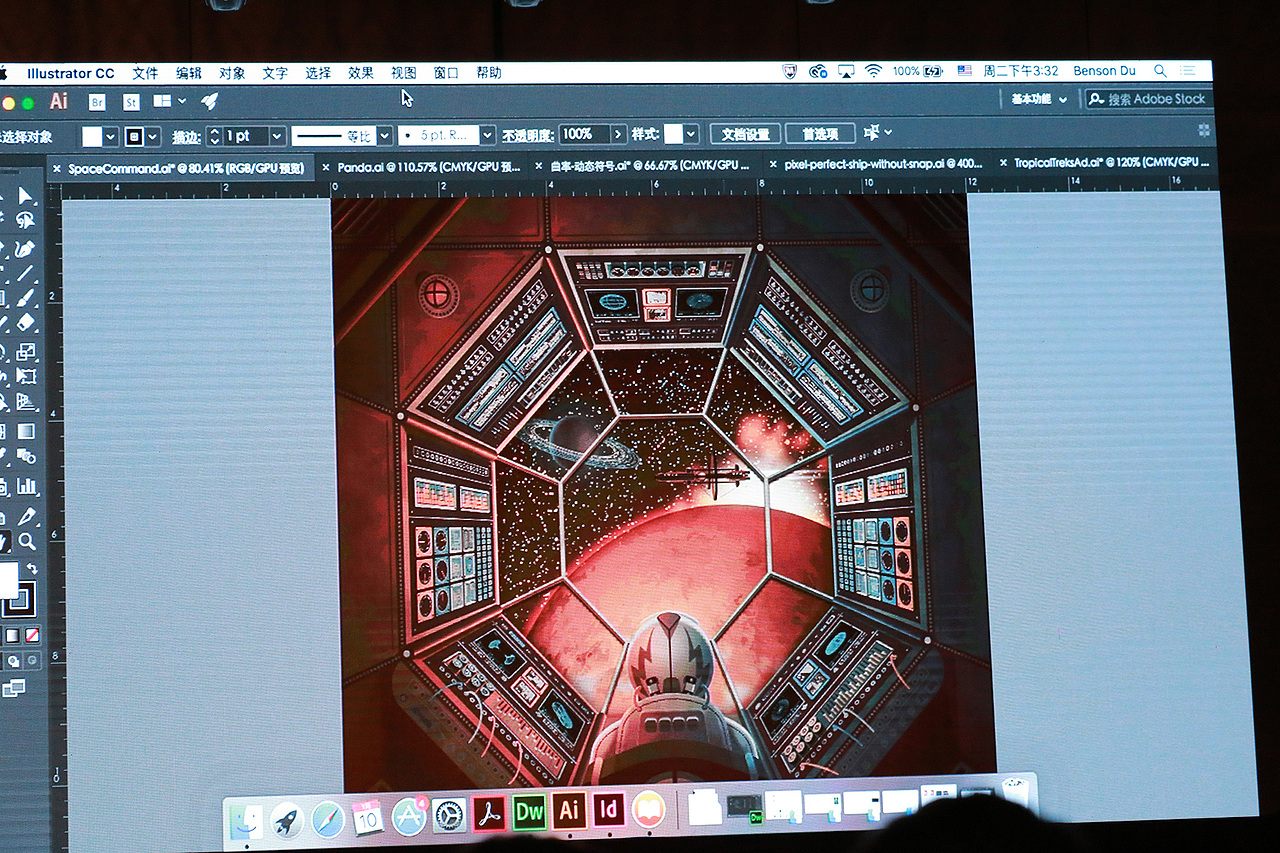This screenshot has height=853, width=1280.
Task: Select the Eraser tool
Action: click(26, 323)
